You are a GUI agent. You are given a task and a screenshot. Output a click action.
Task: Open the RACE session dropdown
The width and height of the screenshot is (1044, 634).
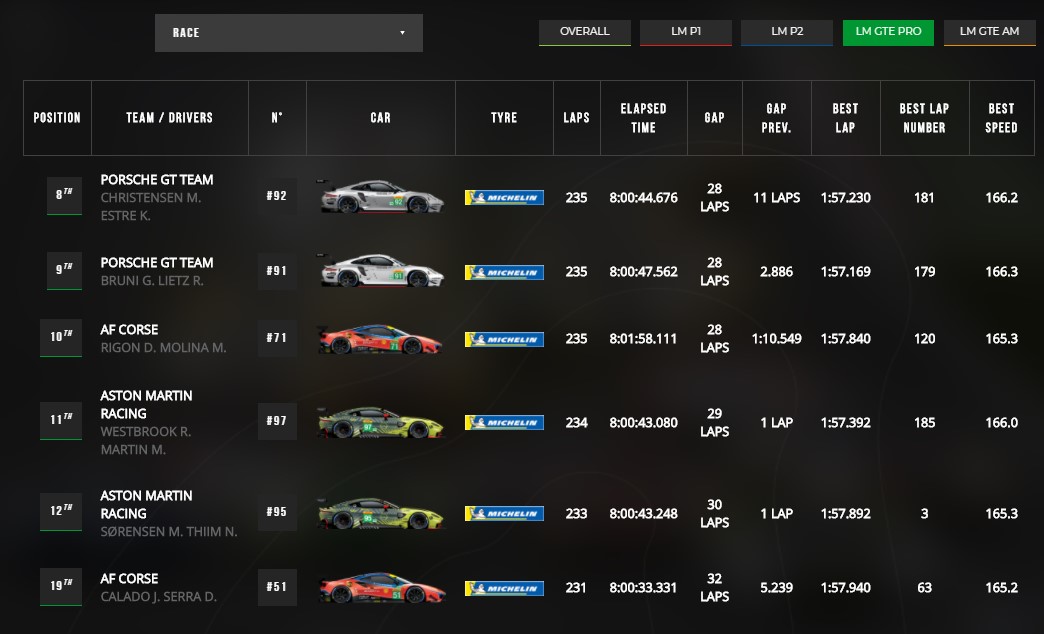[288, 33]
